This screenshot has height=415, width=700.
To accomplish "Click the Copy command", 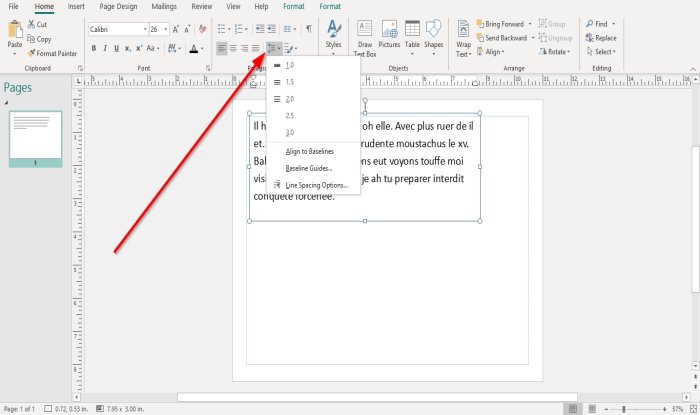I will click(x=39, y=39).
